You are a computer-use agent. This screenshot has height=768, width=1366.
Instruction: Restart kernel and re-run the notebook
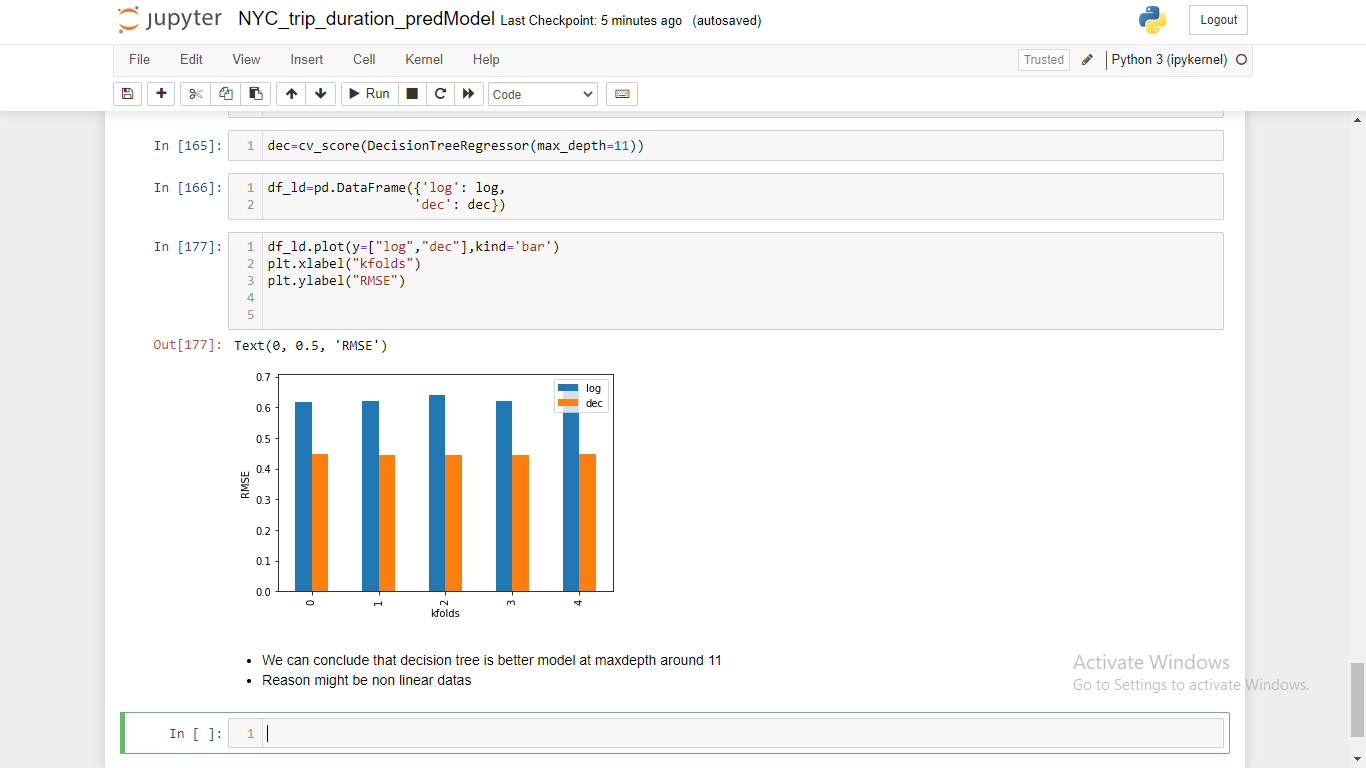point(469,93)
